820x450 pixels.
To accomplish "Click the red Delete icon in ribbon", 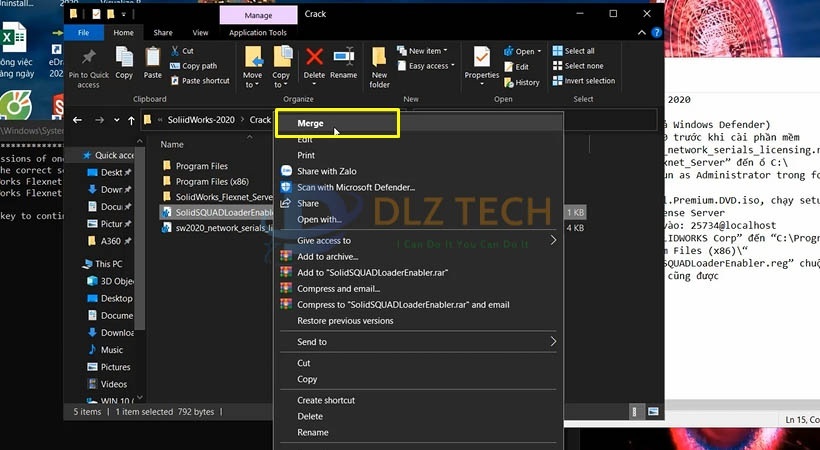I will [314, 63].
